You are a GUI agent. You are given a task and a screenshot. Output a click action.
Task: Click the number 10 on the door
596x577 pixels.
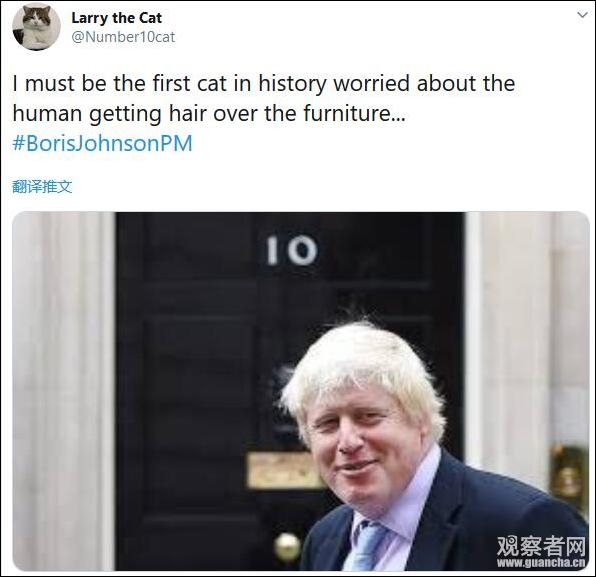(x=291, y=250)
